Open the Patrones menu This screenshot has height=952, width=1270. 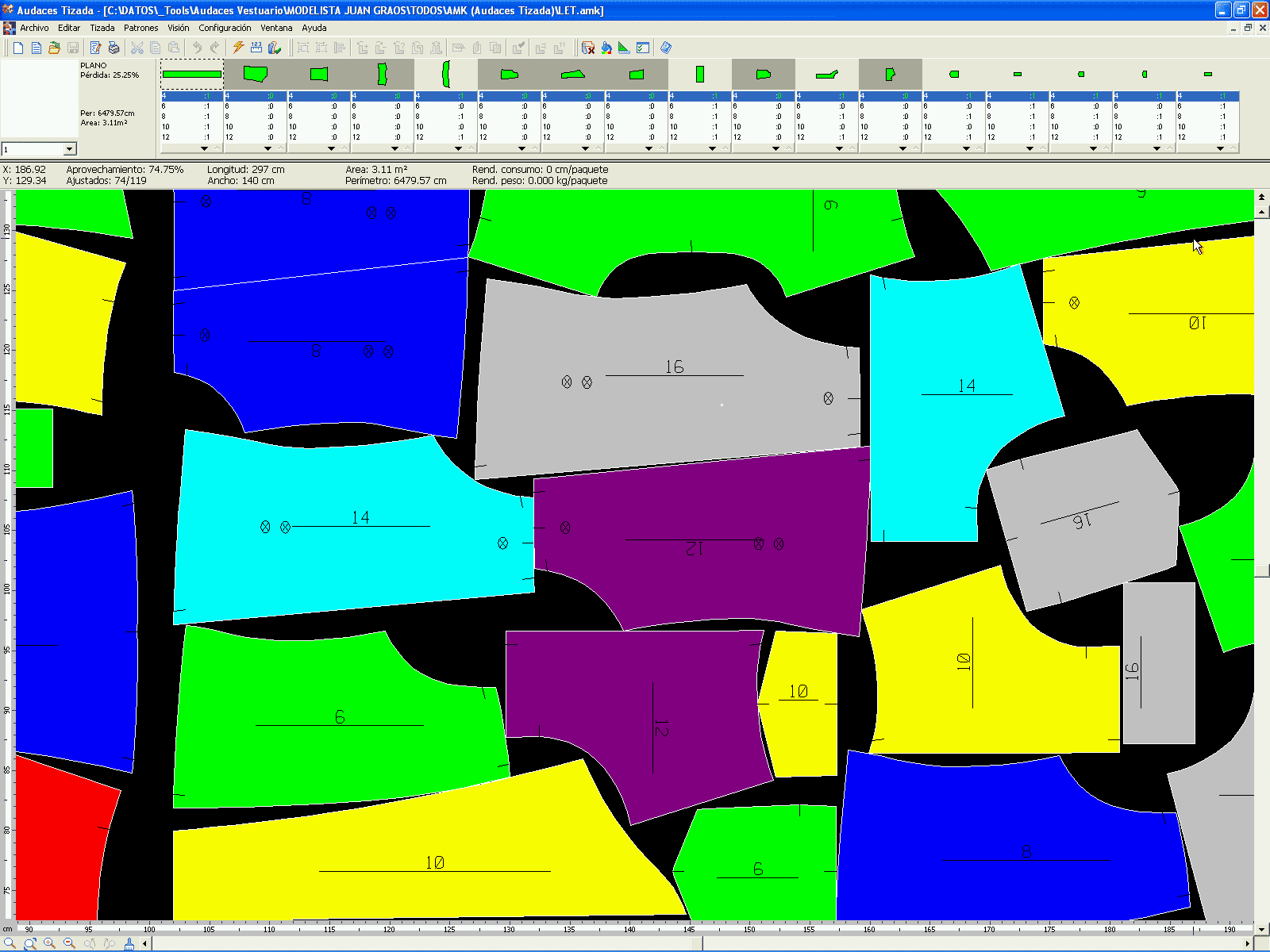coord(140,28)
